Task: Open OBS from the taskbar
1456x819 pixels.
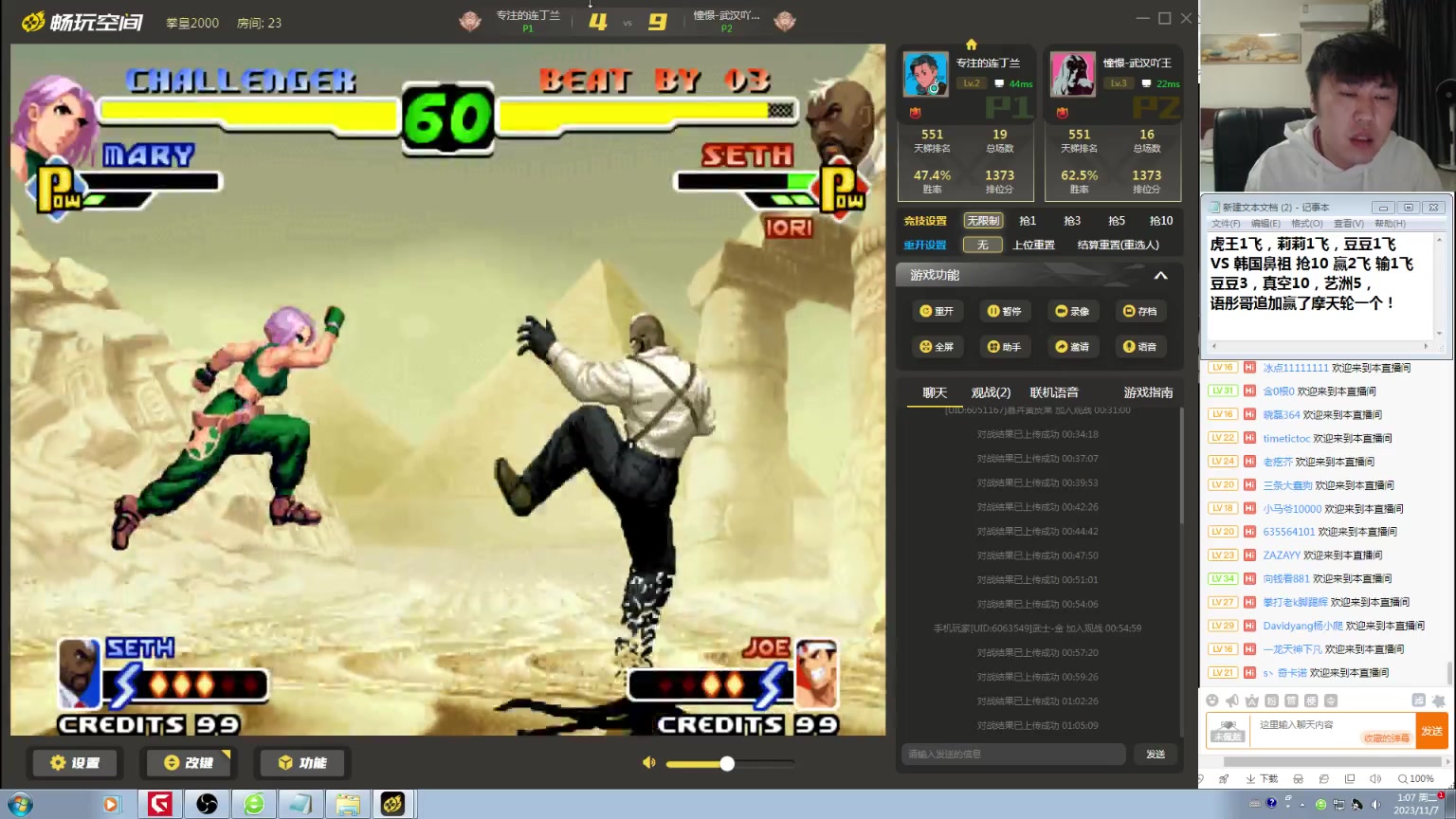Action: 207,805
